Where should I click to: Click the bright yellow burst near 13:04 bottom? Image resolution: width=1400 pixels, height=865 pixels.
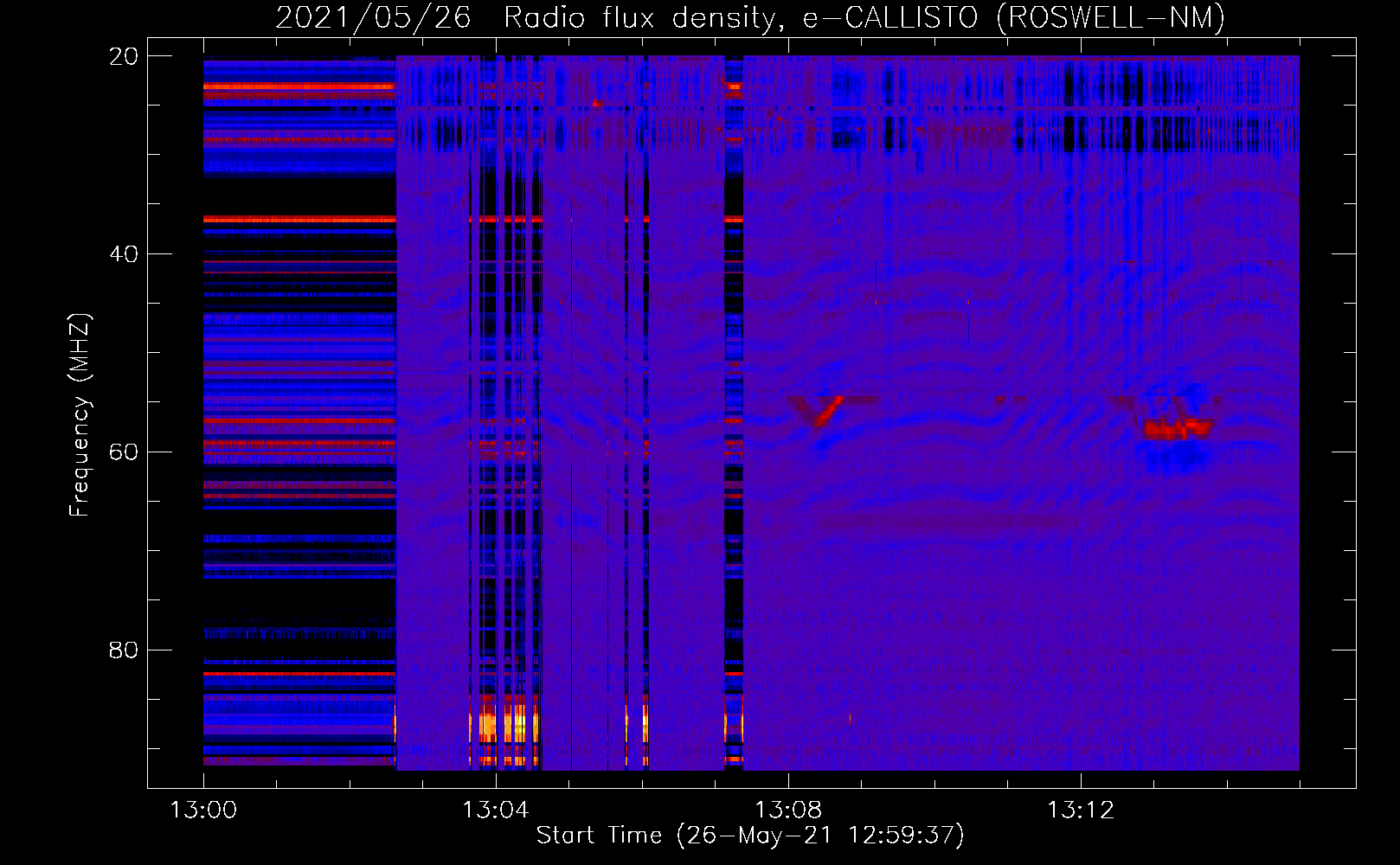(x=504, y=725)
